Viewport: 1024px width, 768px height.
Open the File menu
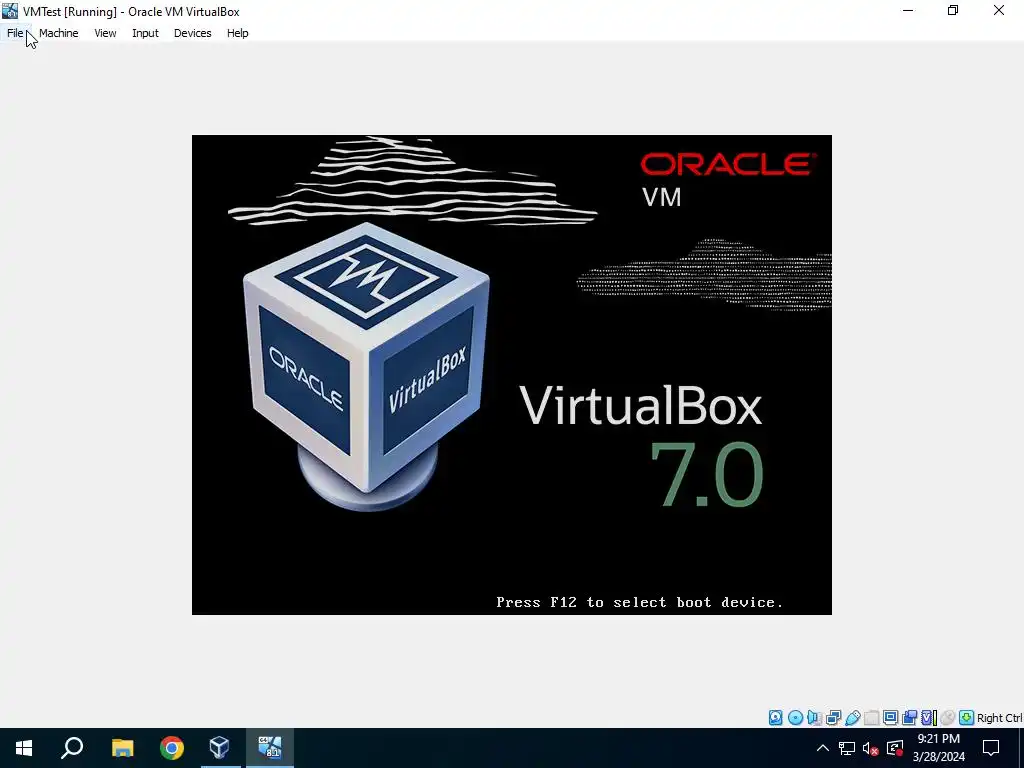click(x=15, y=33)
